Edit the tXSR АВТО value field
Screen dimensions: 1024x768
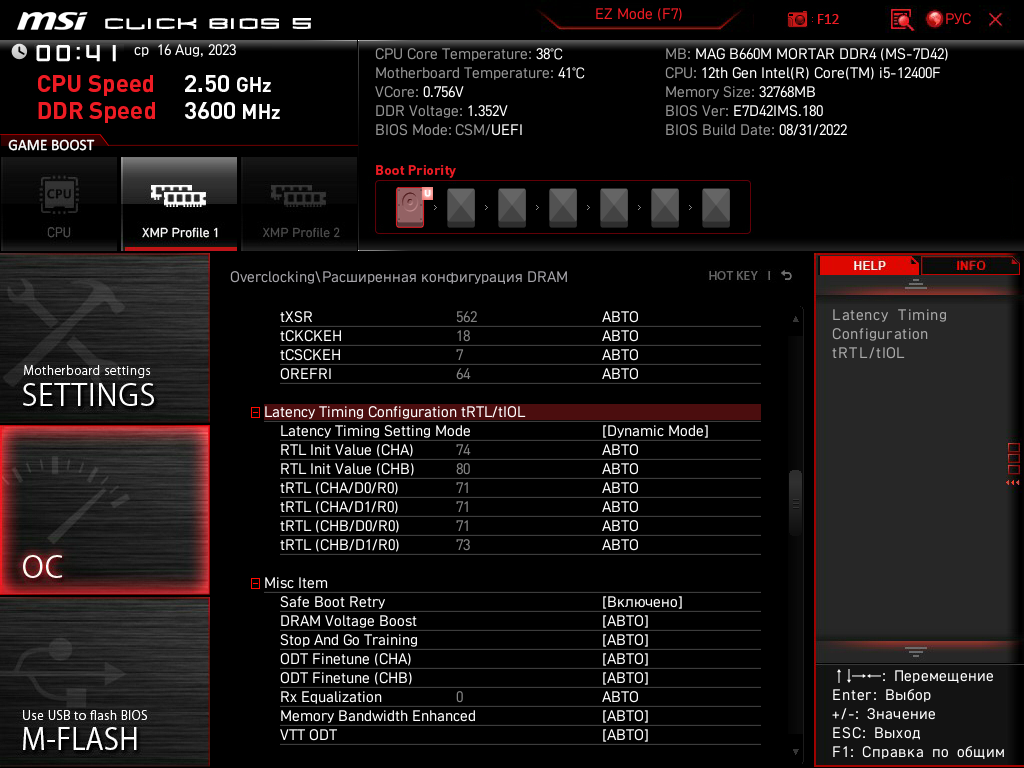coord(620,317)
